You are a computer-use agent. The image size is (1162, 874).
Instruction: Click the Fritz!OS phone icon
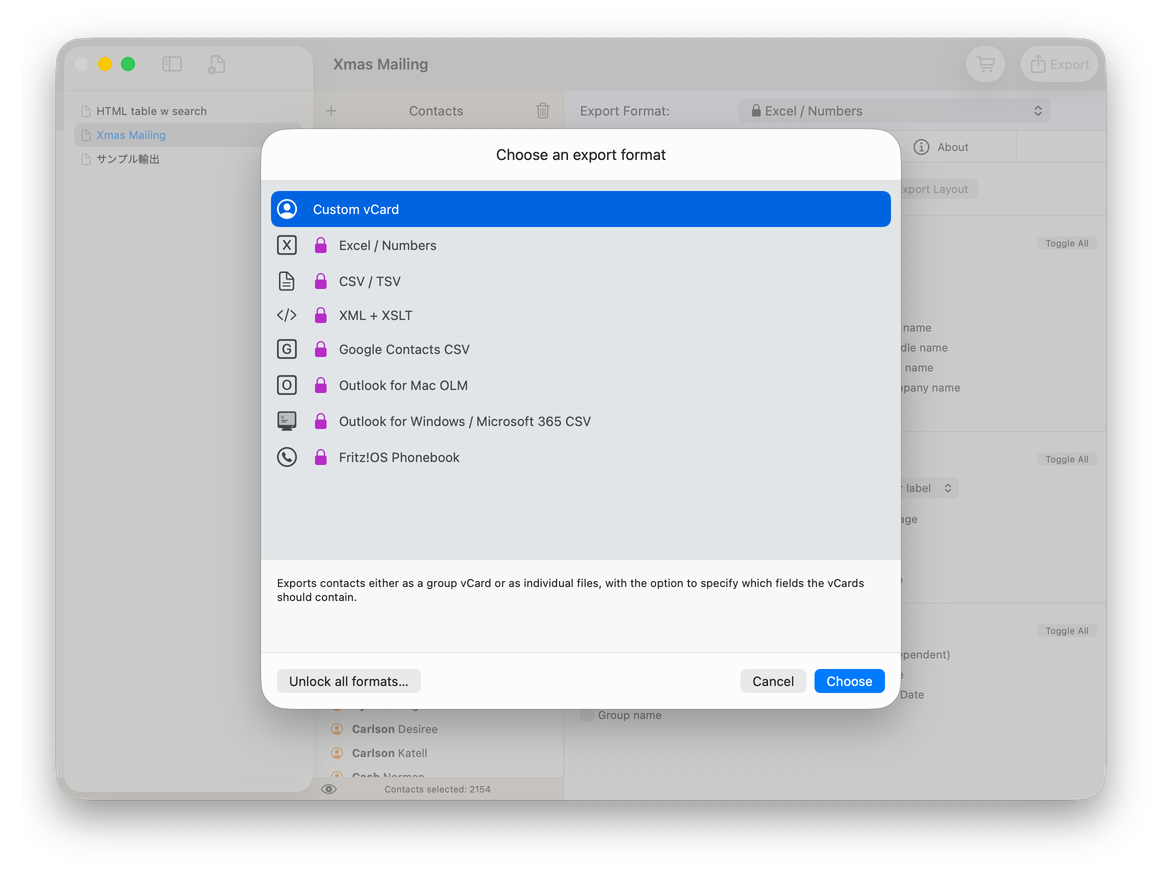pos(287,457)
